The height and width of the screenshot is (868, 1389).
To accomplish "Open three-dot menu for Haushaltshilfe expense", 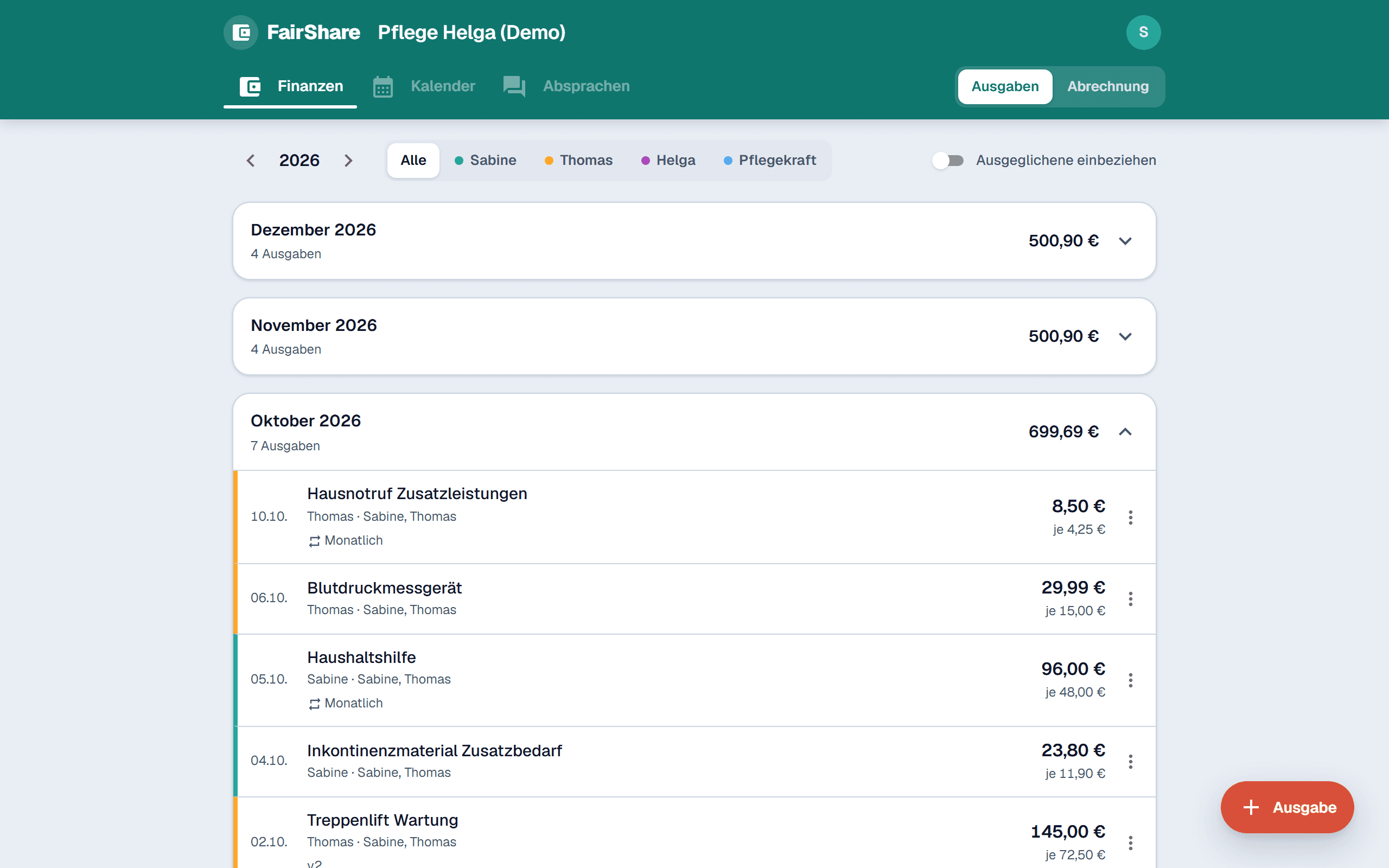I will click(1130, 680).
